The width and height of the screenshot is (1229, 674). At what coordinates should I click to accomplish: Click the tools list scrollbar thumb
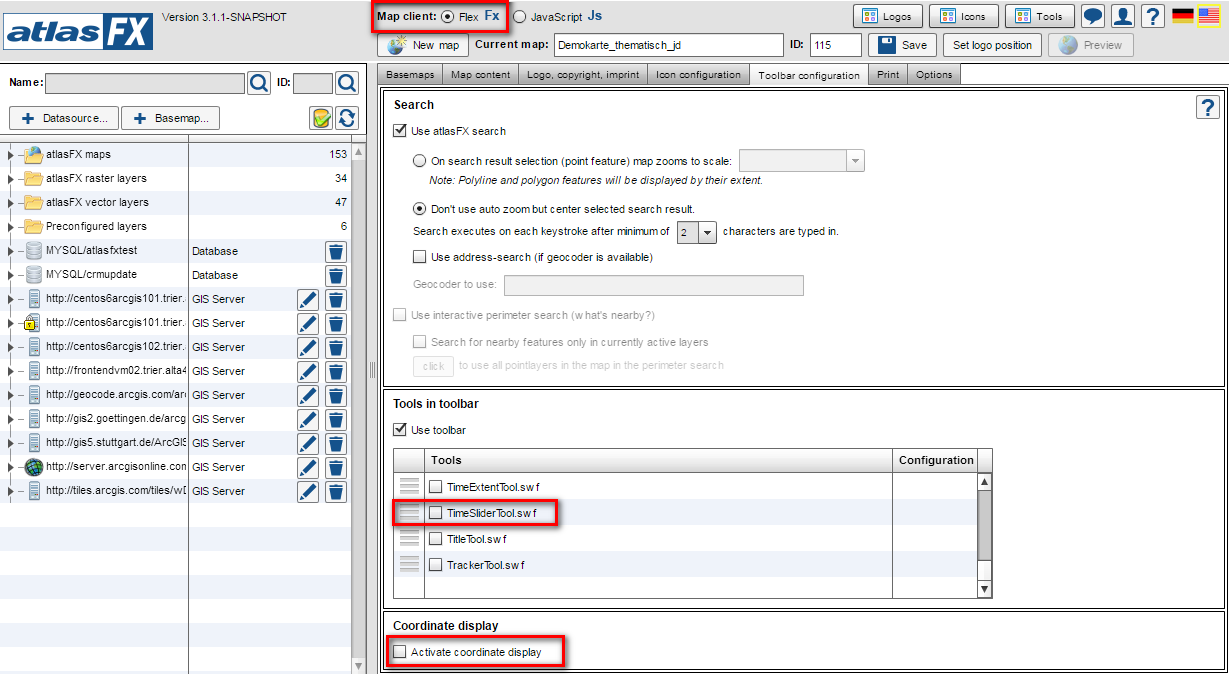click(985, 525)
